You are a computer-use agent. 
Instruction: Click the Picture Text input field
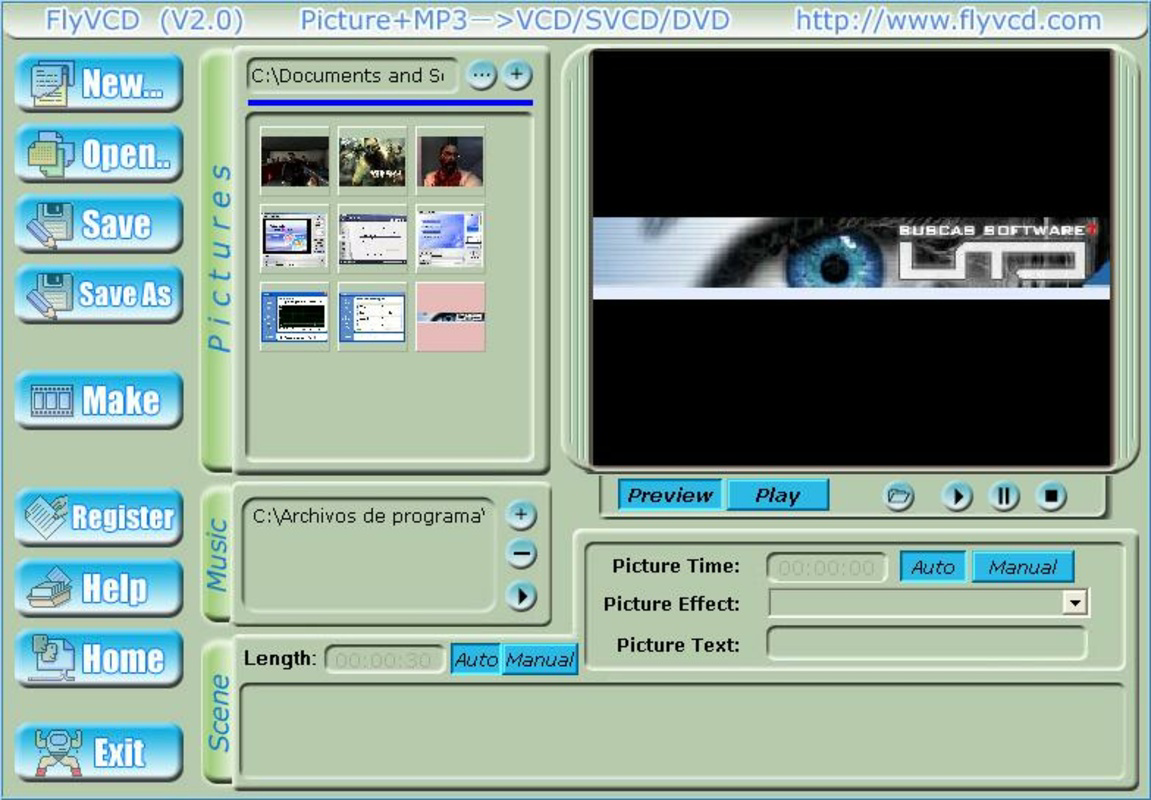click(927, 644)
